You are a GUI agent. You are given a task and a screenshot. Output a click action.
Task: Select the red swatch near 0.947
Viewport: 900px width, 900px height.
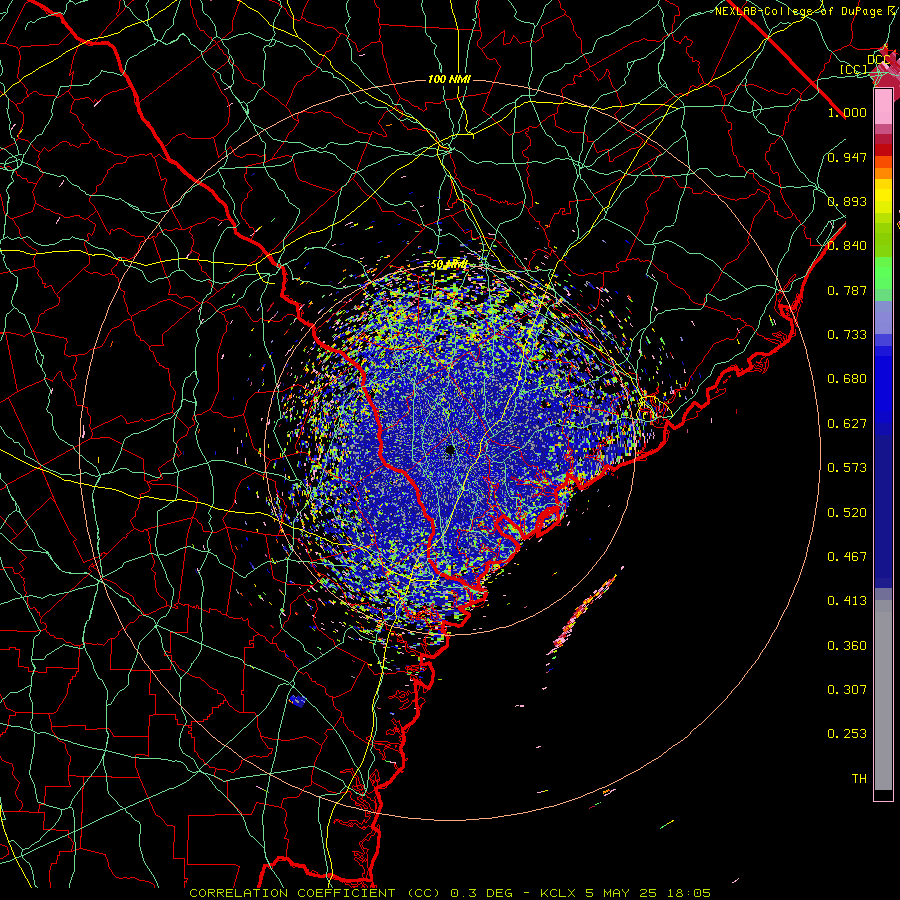(x=883, y=150)
